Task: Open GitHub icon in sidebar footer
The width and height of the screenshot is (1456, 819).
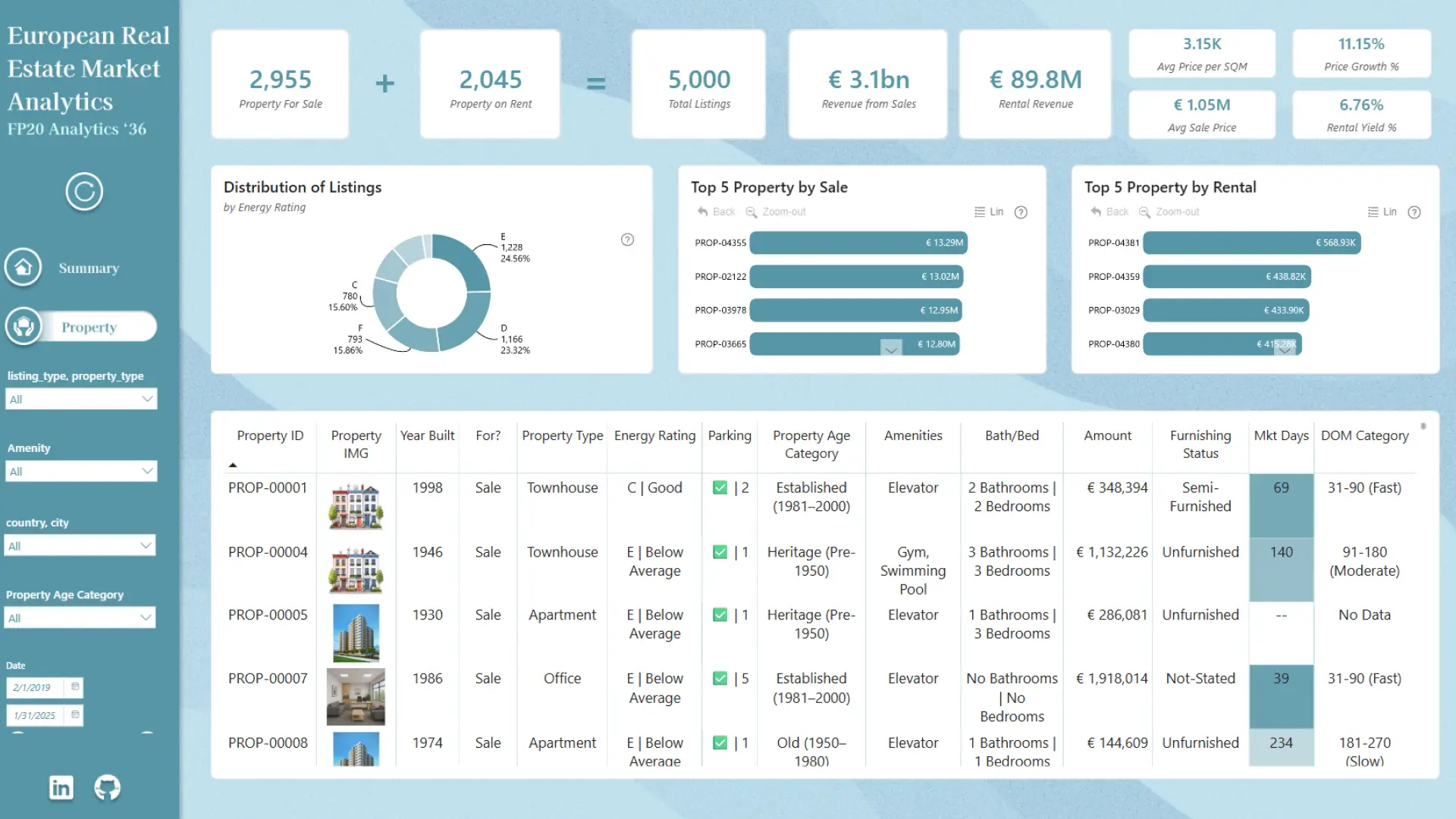Action: tap(107, 787)
